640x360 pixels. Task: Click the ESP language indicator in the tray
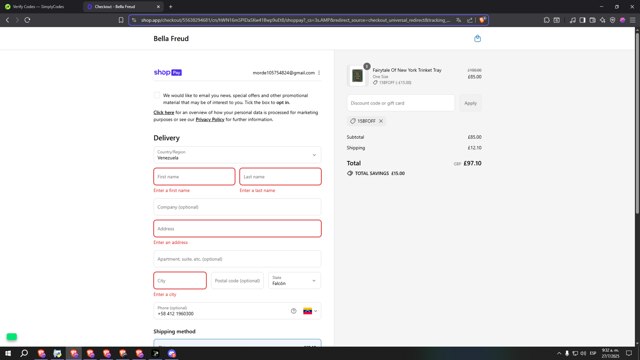tap(593, 353)
